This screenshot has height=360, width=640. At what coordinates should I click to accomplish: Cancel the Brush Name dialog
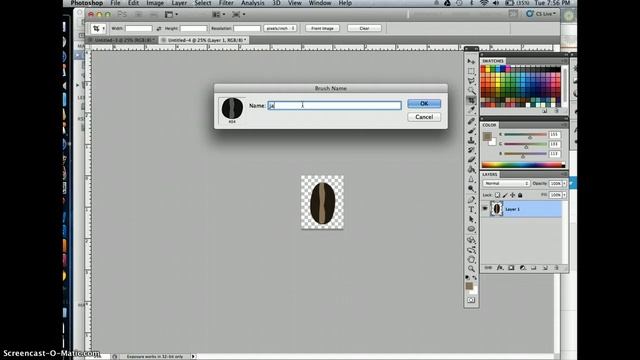coord(424,117)
